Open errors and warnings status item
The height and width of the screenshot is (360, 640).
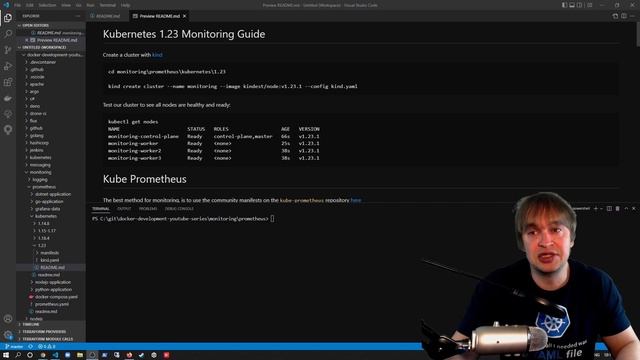46,347
